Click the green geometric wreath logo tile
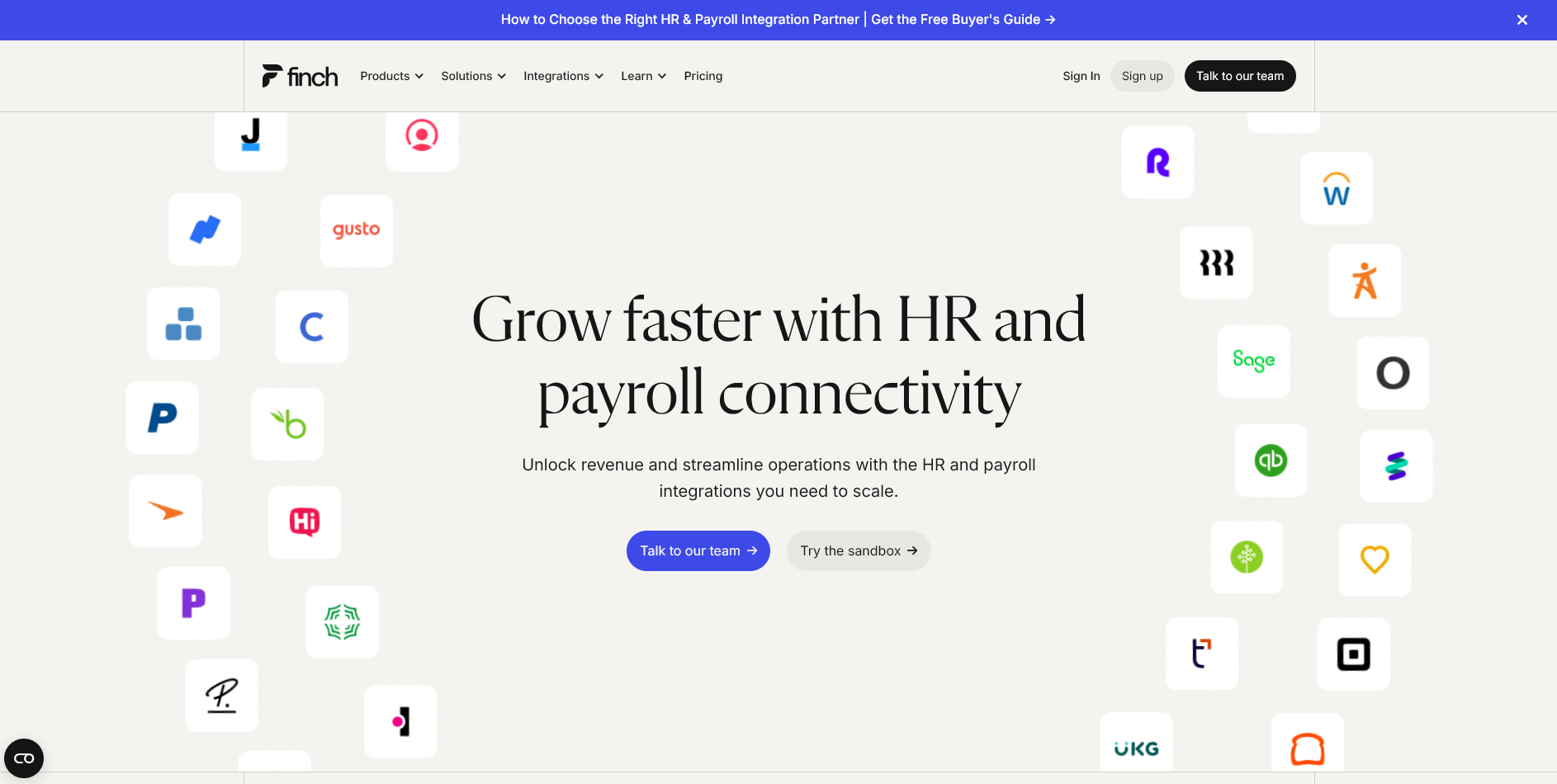The width and height of the screenshot is (1557, 784). pos(343,622)
